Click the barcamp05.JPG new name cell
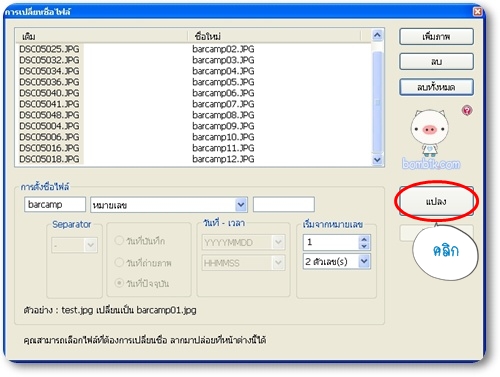500x377 pixels. tap(223, 82)
